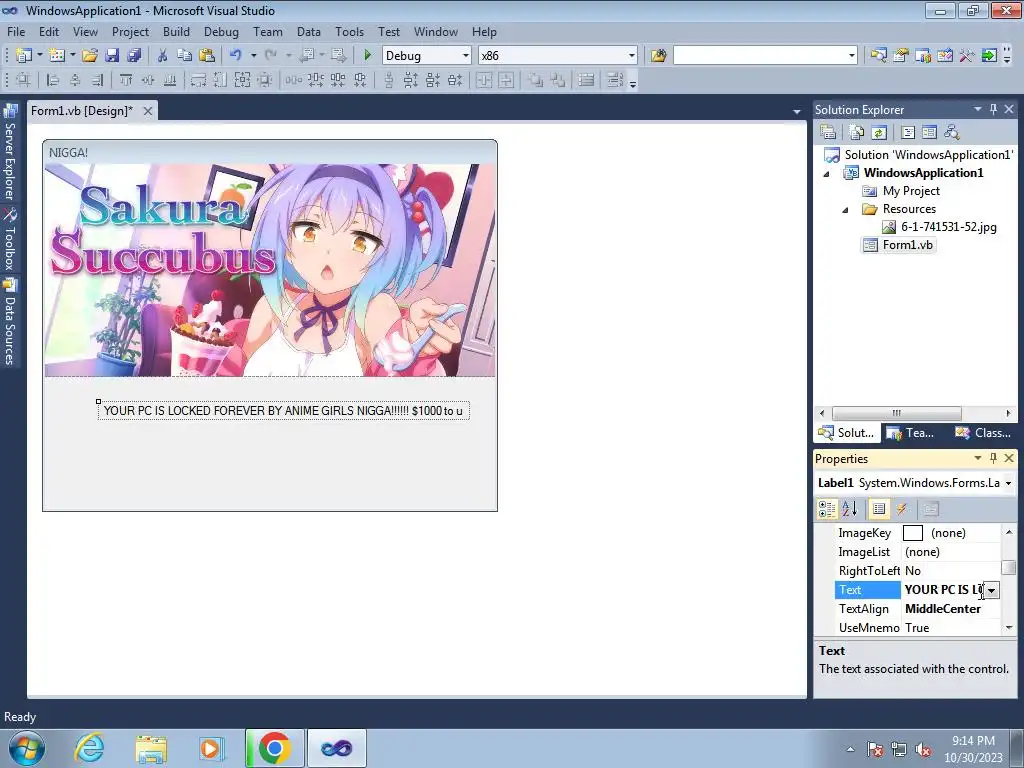Open the active documents list dropdown arrow
The height and width of the screenshot is (768, 1024).
click(797, 112)
